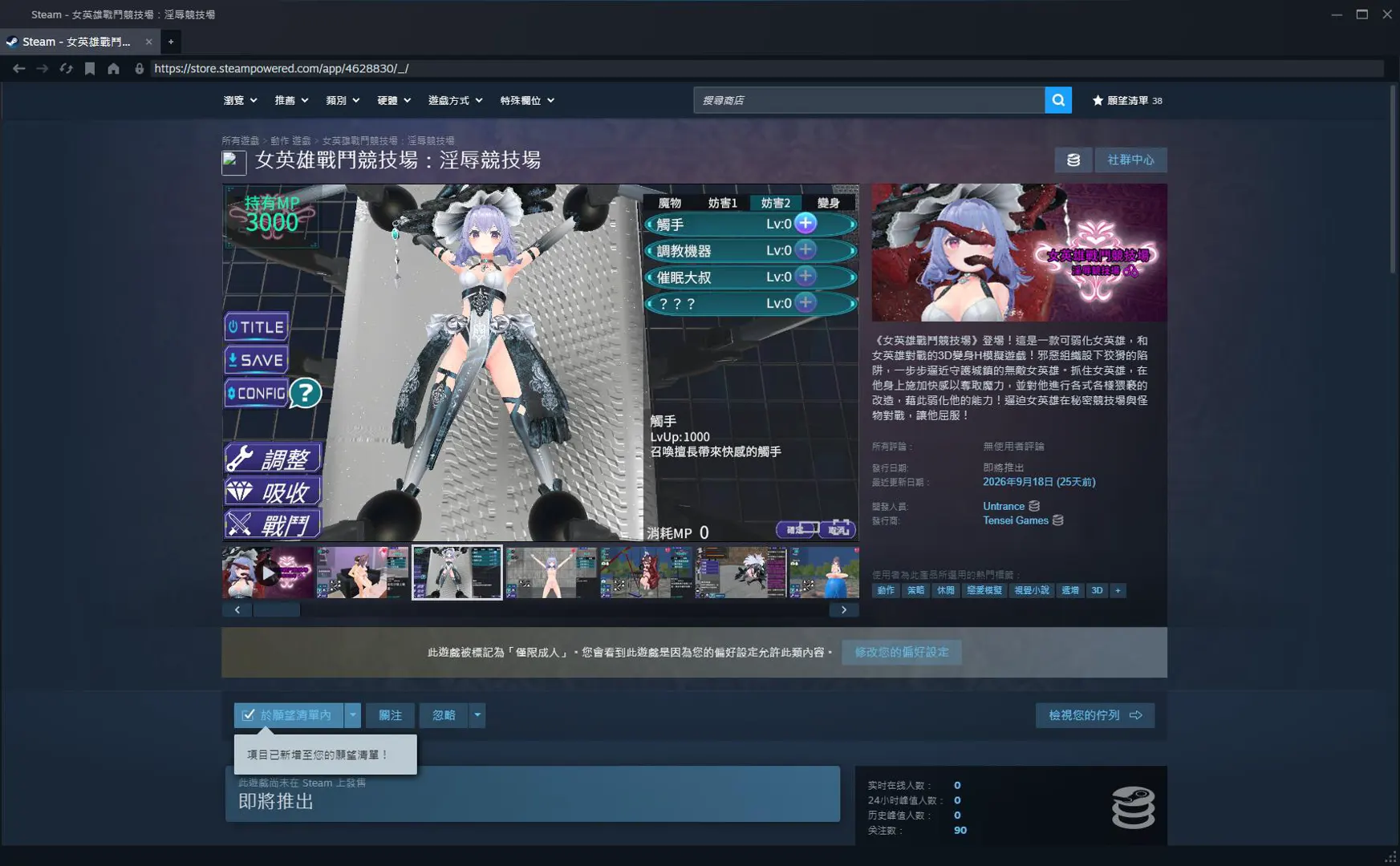Click the 關注 follow button
Viewport: 1400px width, 866px height.
pos(391,714)
